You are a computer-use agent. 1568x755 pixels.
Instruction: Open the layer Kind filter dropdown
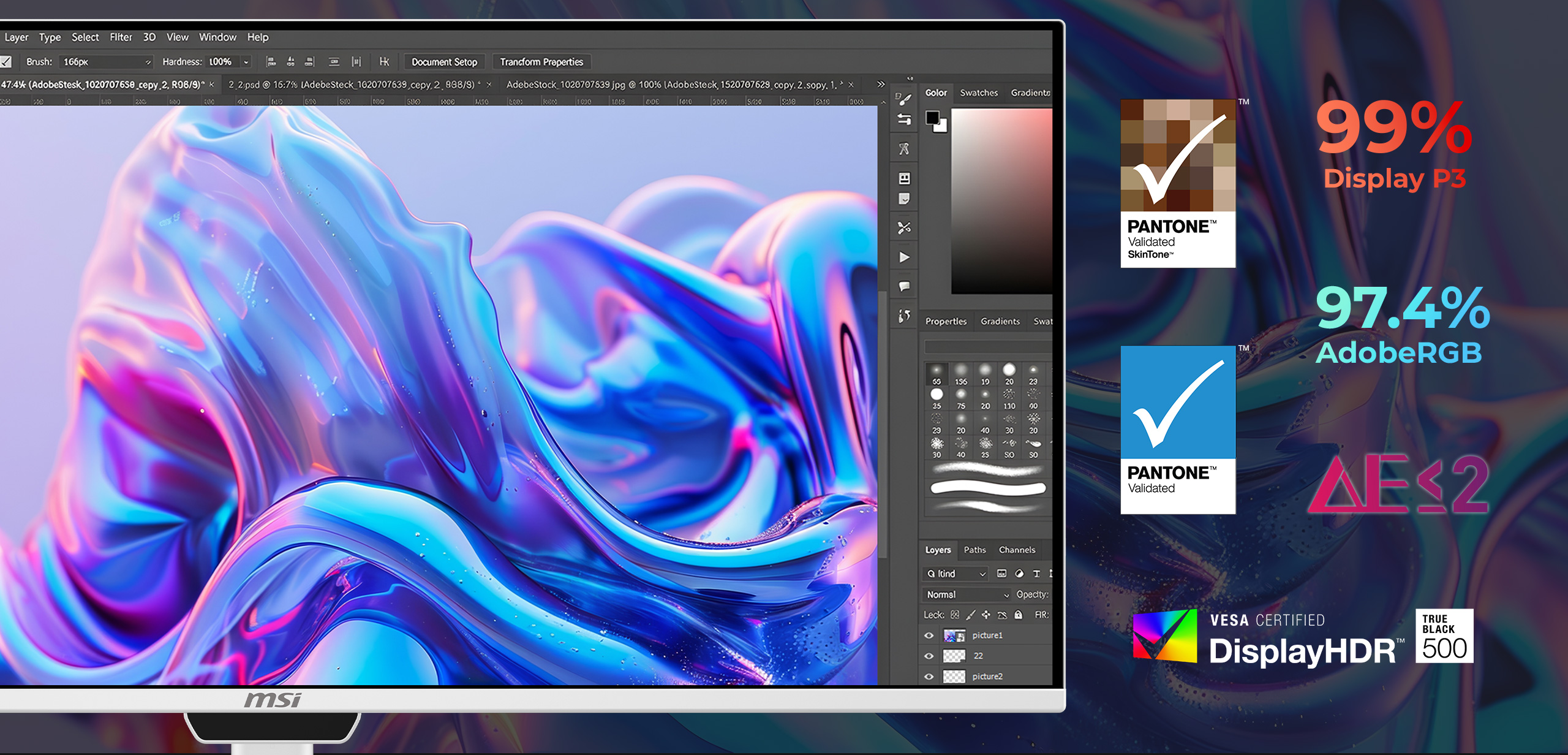click(x=956, y=574)
